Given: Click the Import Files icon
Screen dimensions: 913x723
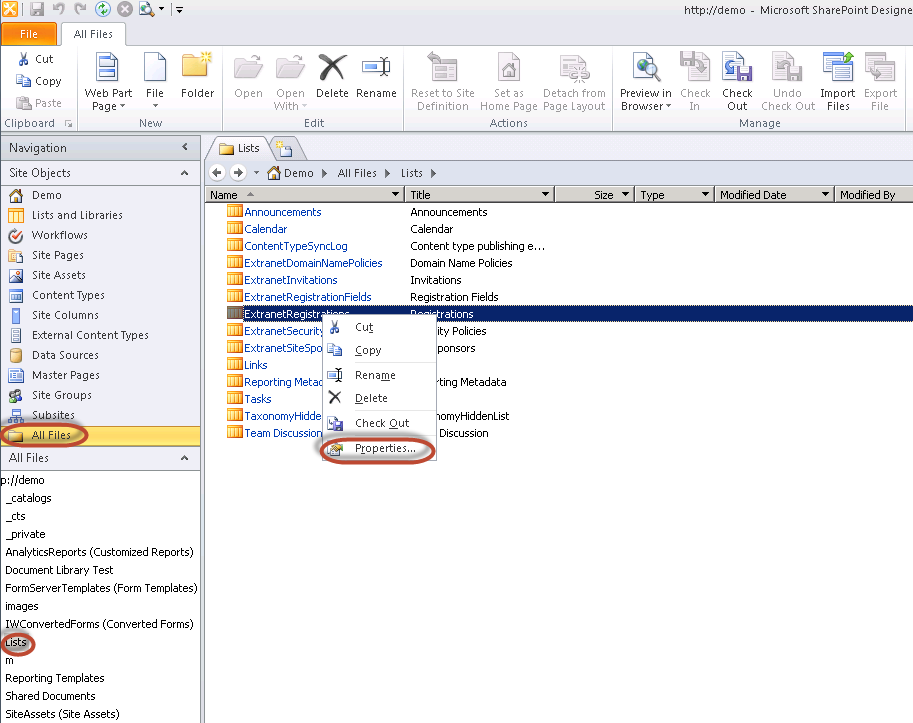Looking at the screenshot, I should tap(837, 79).
